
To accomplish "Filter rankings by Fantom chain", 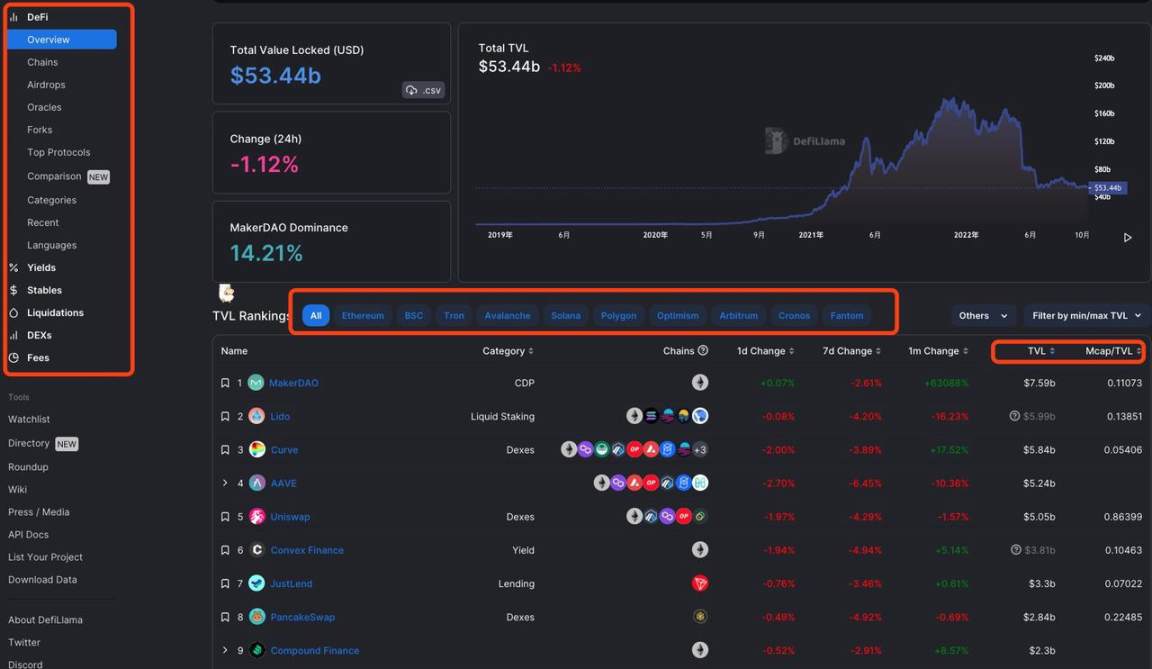I will pyautogui.click(x=846, y=316).
